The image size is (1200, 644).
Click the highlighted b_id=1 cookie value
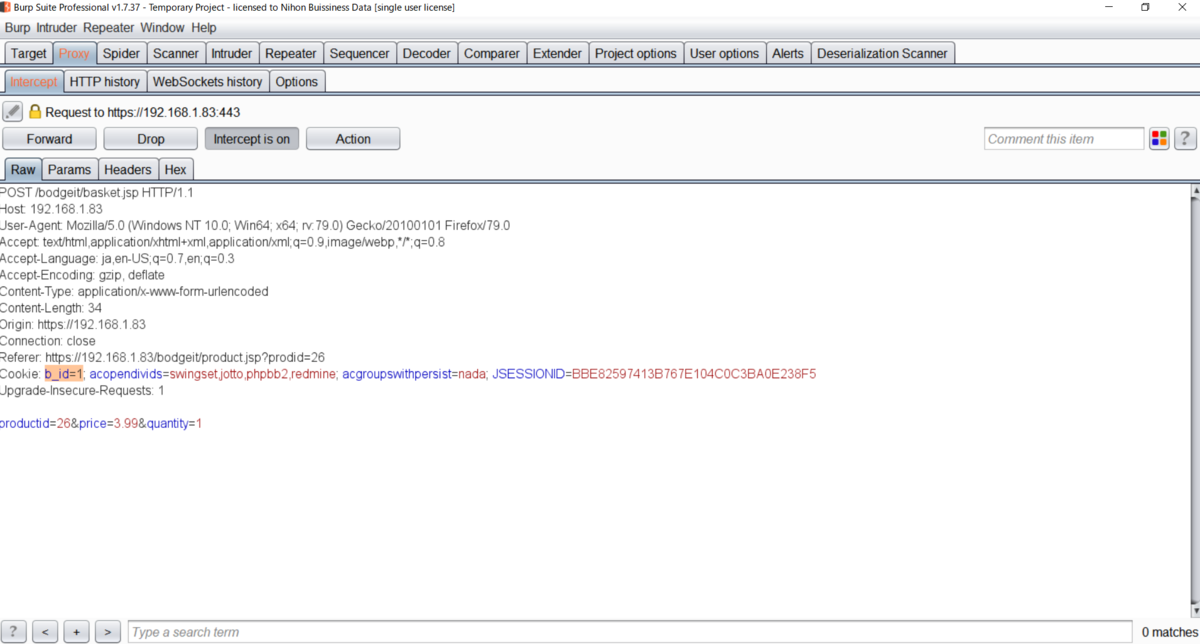click(64, 374)
